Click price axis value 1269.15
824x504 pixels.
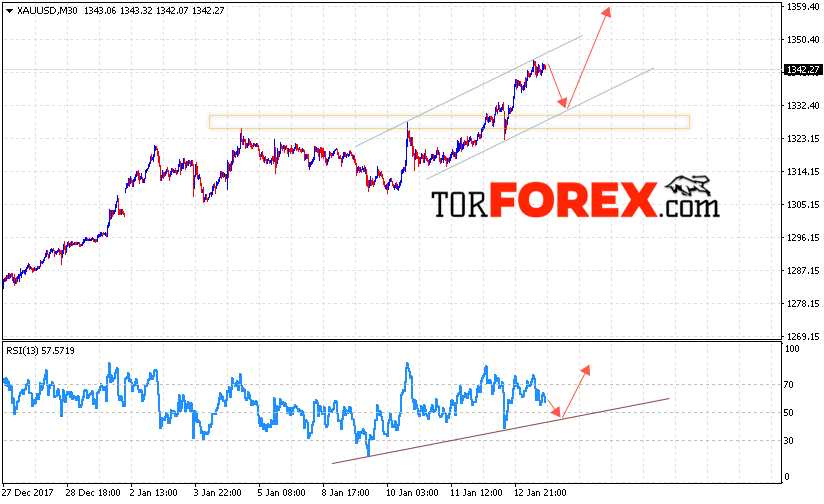(802, 336)
